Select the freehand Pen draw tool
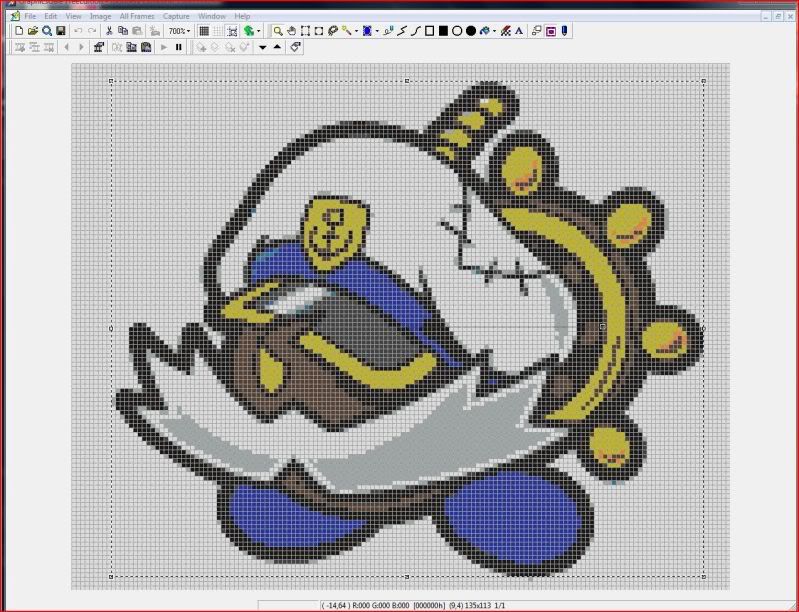This screenshot has width=799, height=612. coord(388,31)
